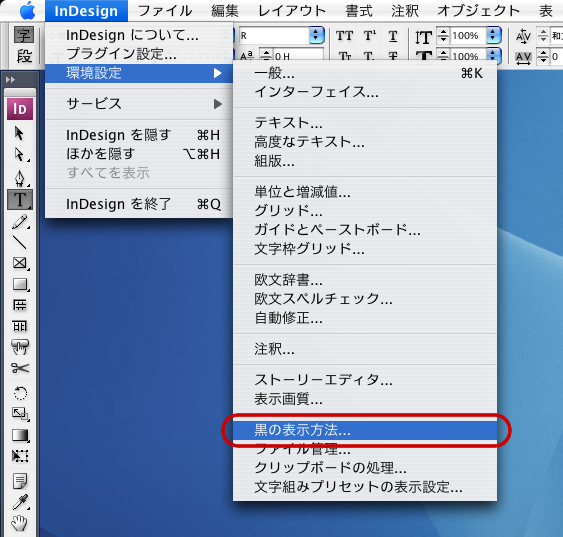The image size is (563, 537).
Task: Choose InDesign を終了 to quit
Action: (x=139, y=204)
